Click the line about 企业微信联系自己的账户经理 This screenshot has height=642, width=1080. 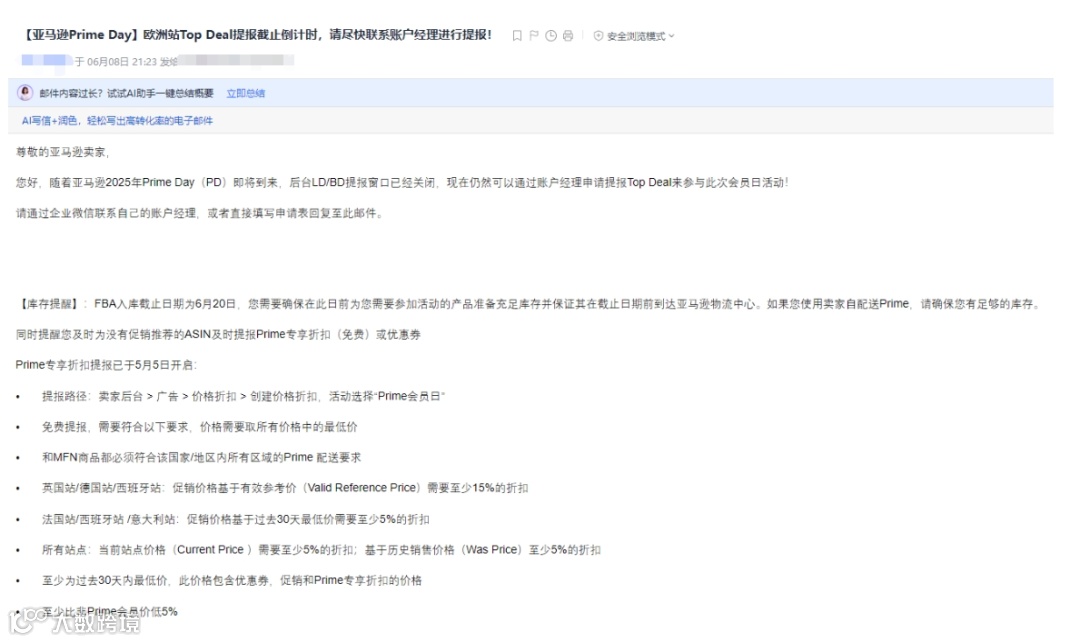pyautogui.click(x=200, y=214)
